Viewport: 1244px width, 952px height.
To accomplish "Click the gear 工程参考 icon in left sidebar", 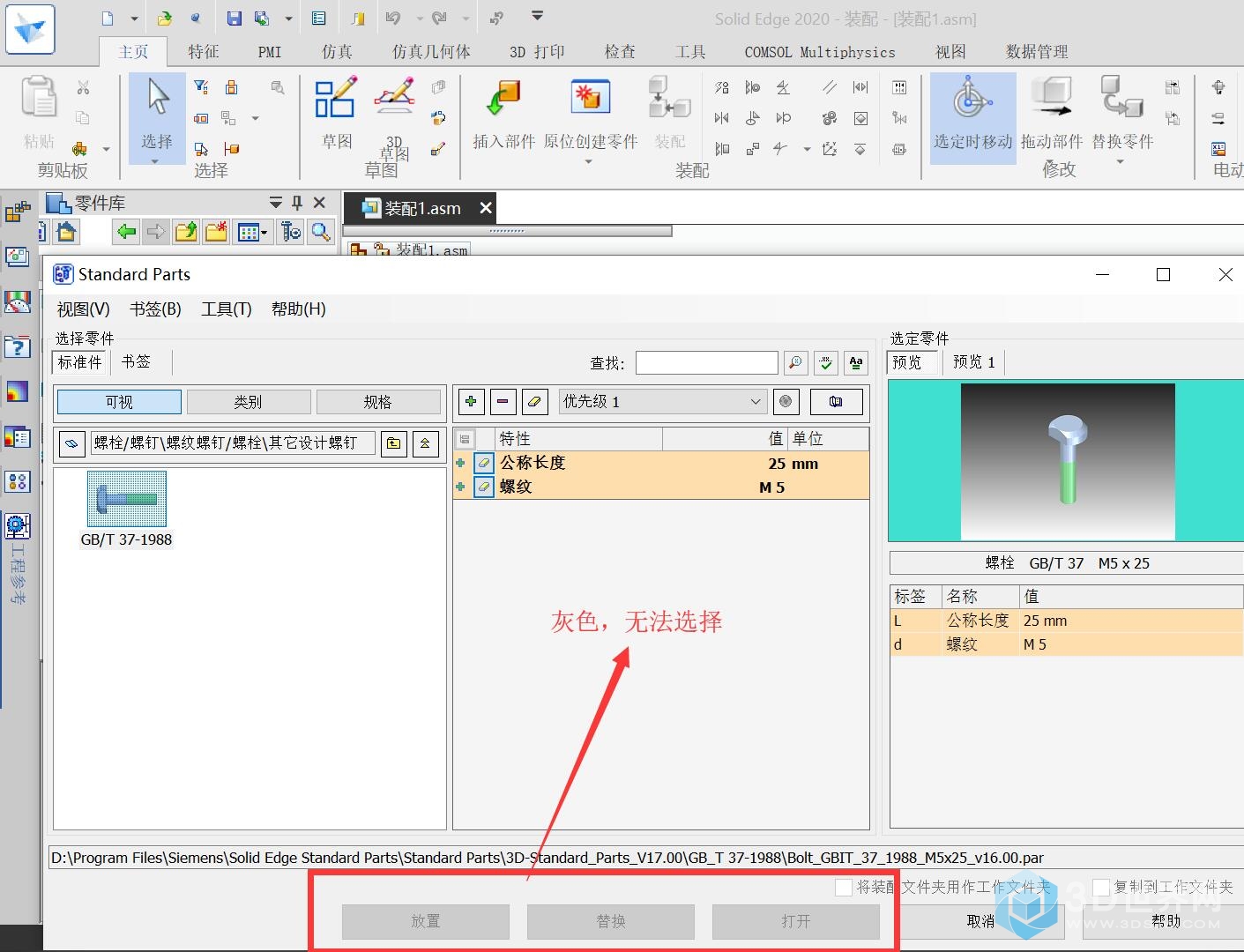I will pyautogui.click(x=17, y=526).
